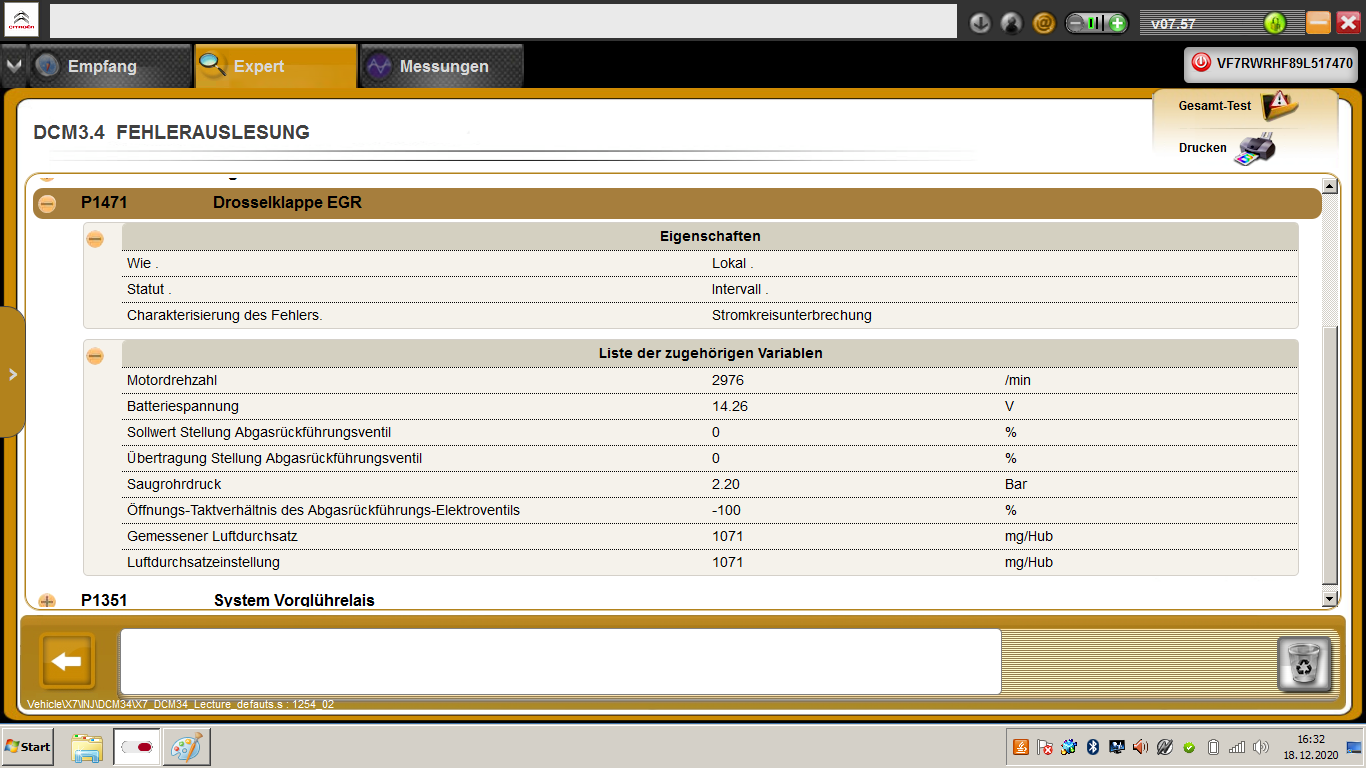Select the v07.57 version label
This screenshot has width=1366, height=768.
tap(1173, 23)
